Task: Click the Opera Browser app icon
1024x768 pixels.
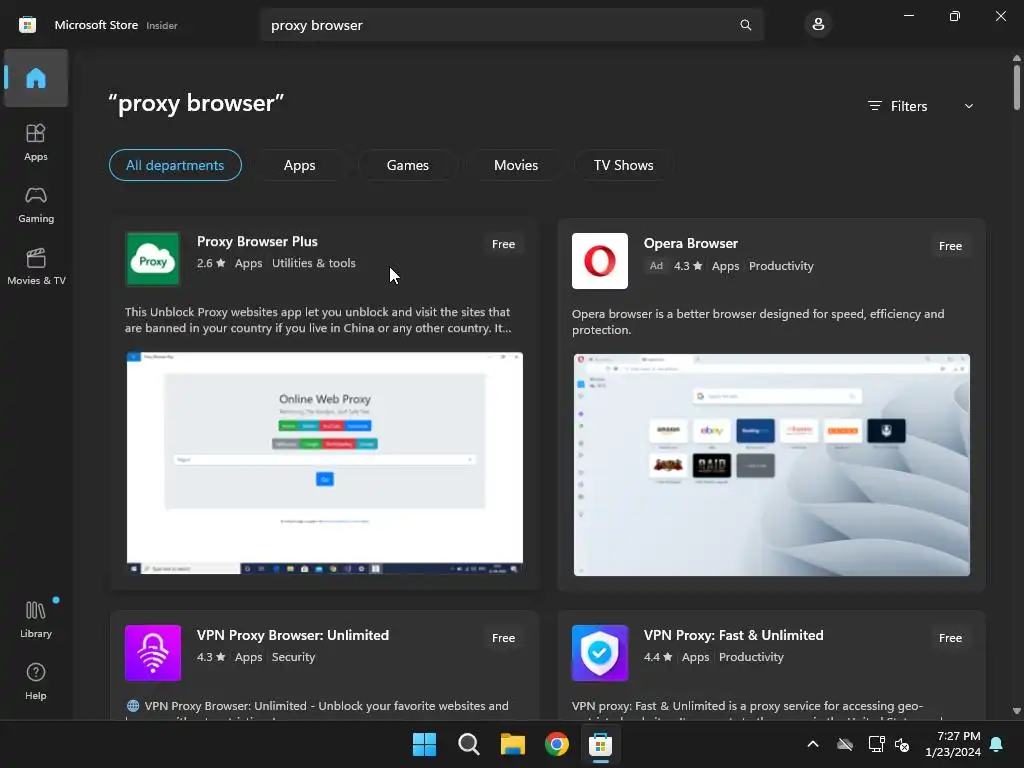Action: tap(600, 261)
